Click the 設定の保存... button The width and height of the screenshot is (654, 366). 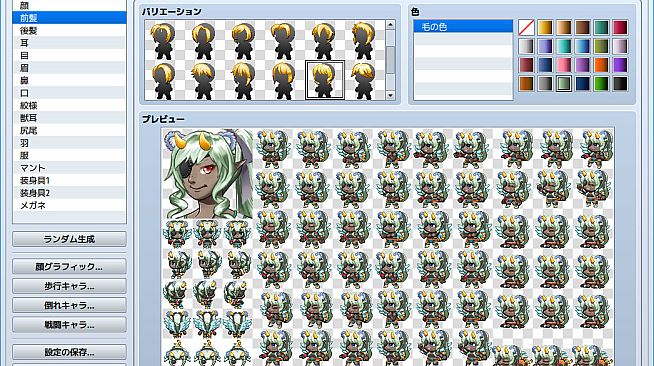[x=69, y=352]
